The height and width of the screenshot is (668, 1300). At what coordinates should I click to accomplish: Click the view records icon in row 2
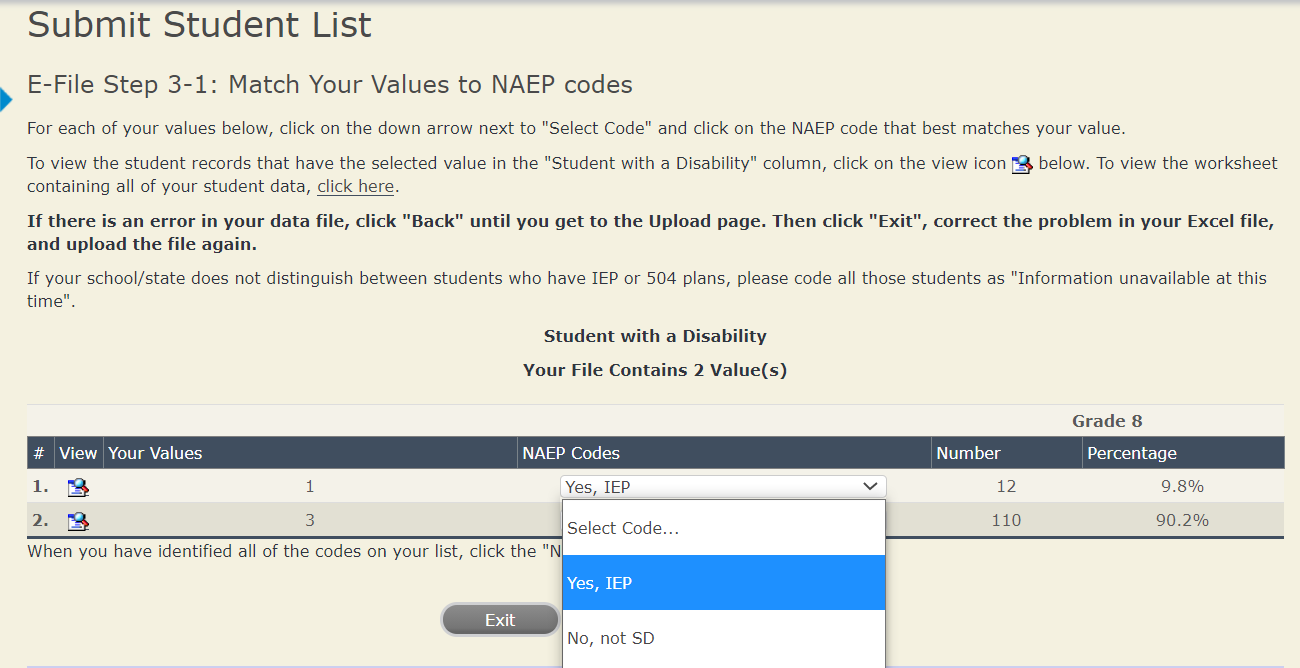point(78,521)
